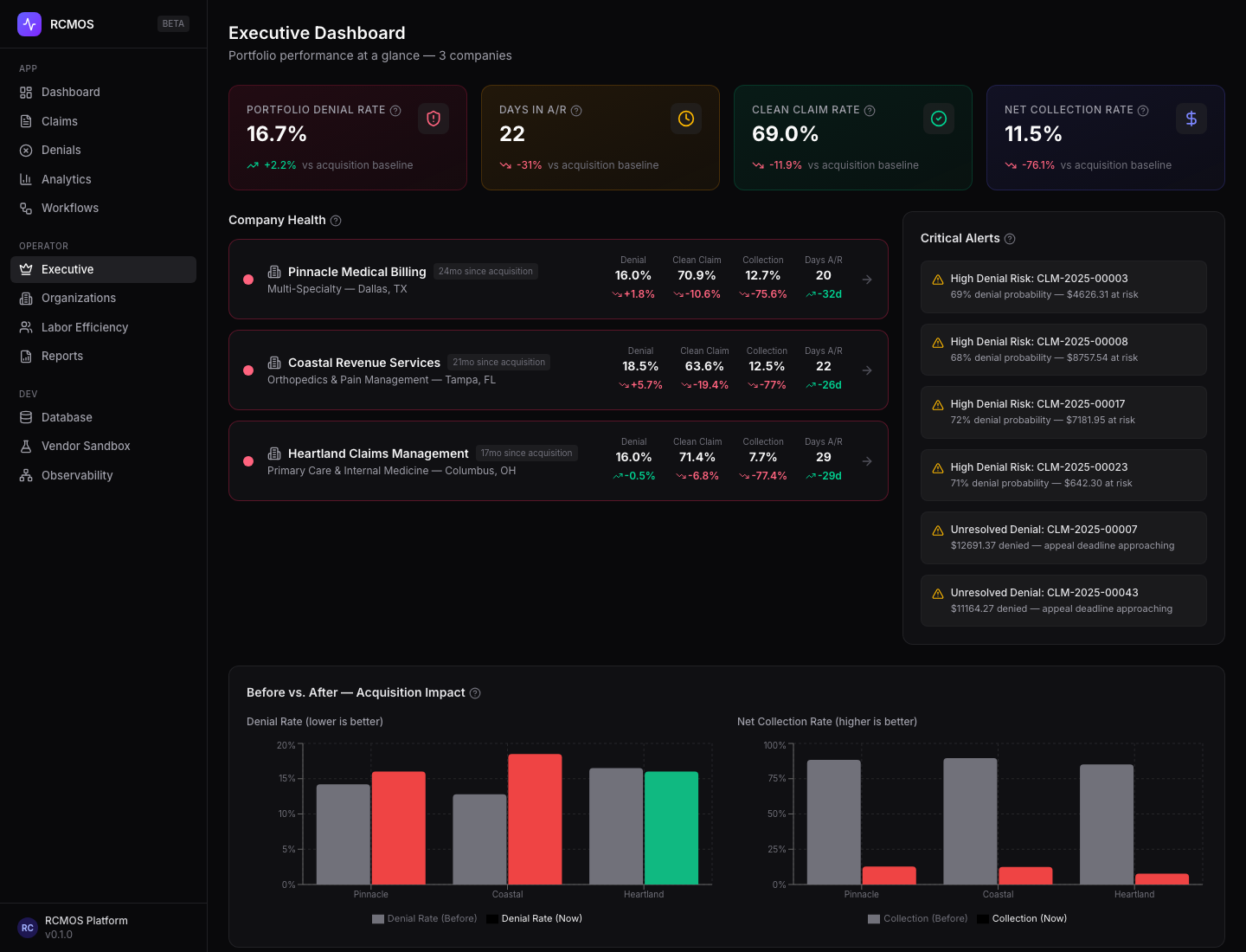Click the Labor Efficiency people icon
The height and width of the screenshot is (952, 1246).
tap(26, 327)
